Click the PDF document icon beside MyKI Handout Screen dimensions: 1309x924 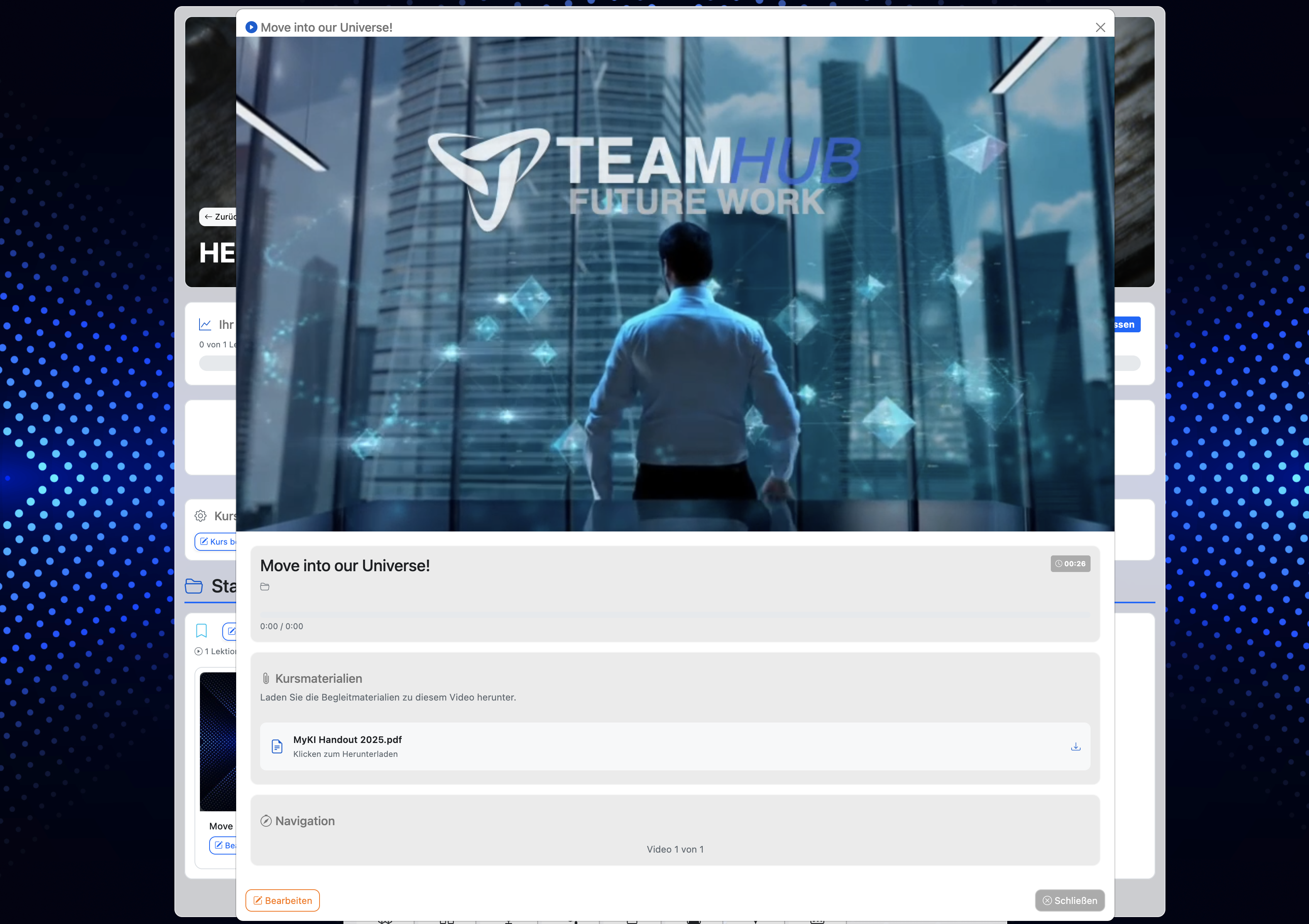pyautogui.click(x=277, y=746)
